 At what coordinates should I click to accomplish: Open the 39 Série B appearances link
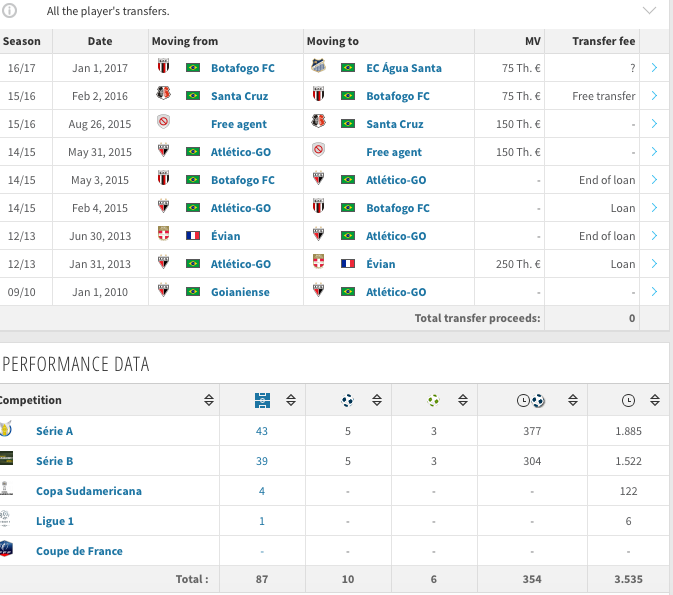[262, 461]
